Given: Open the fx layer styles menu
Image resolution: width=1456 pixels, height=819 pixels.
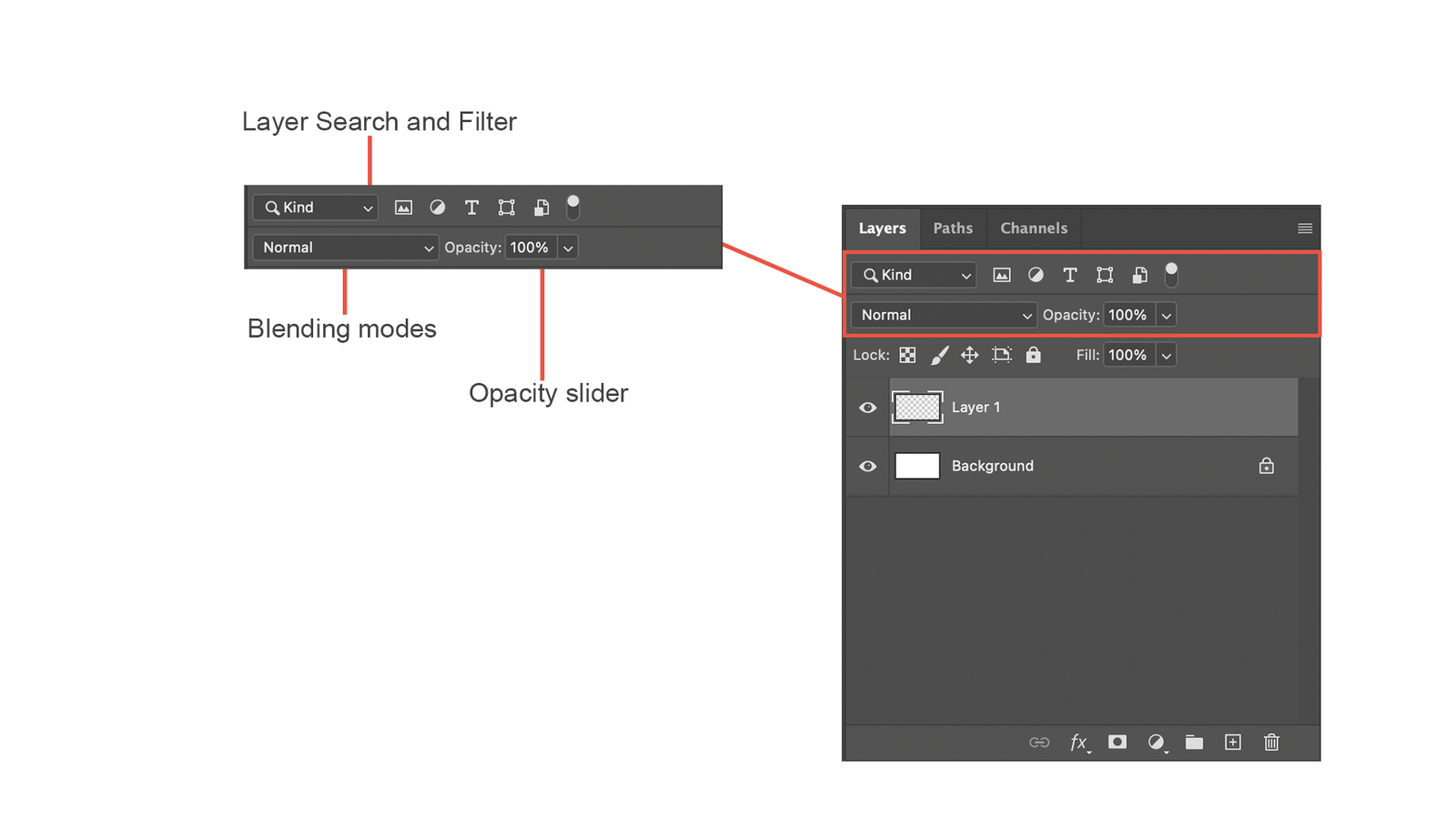Looking at the screenshot, I should point(1079,743).
